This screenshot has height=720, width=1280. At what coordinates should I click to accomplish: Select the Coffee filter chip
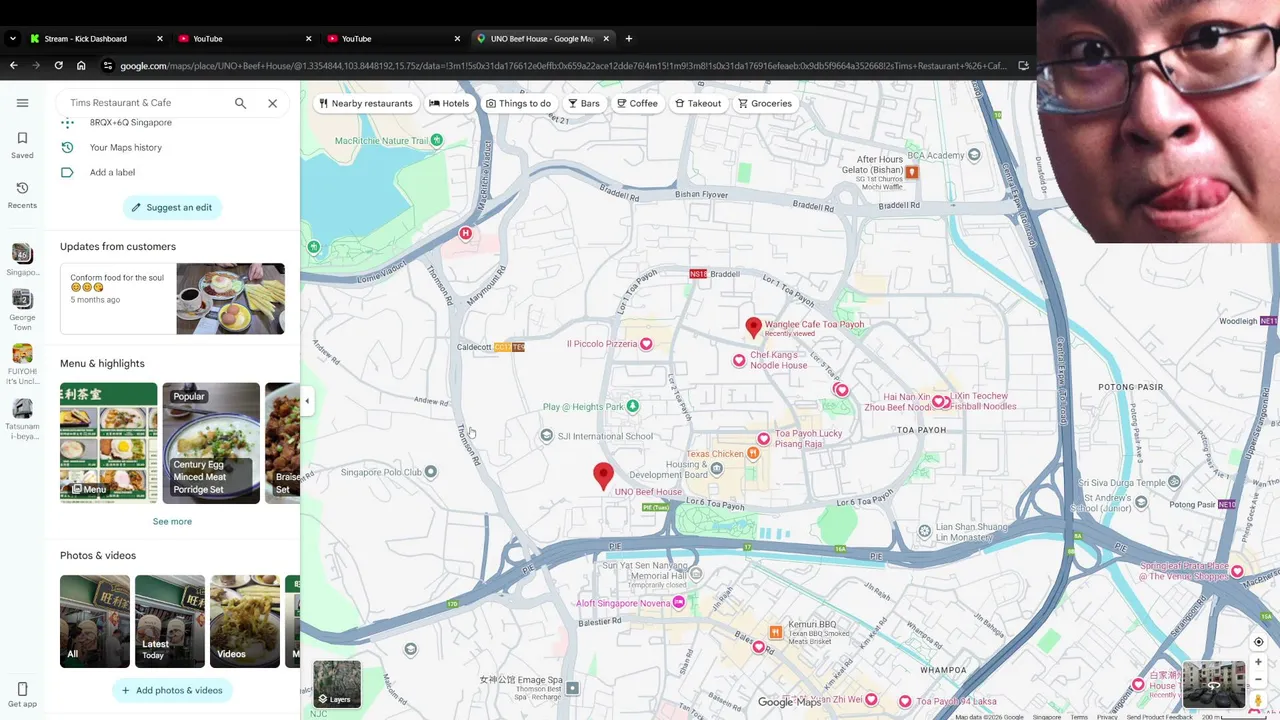(637, 103)
